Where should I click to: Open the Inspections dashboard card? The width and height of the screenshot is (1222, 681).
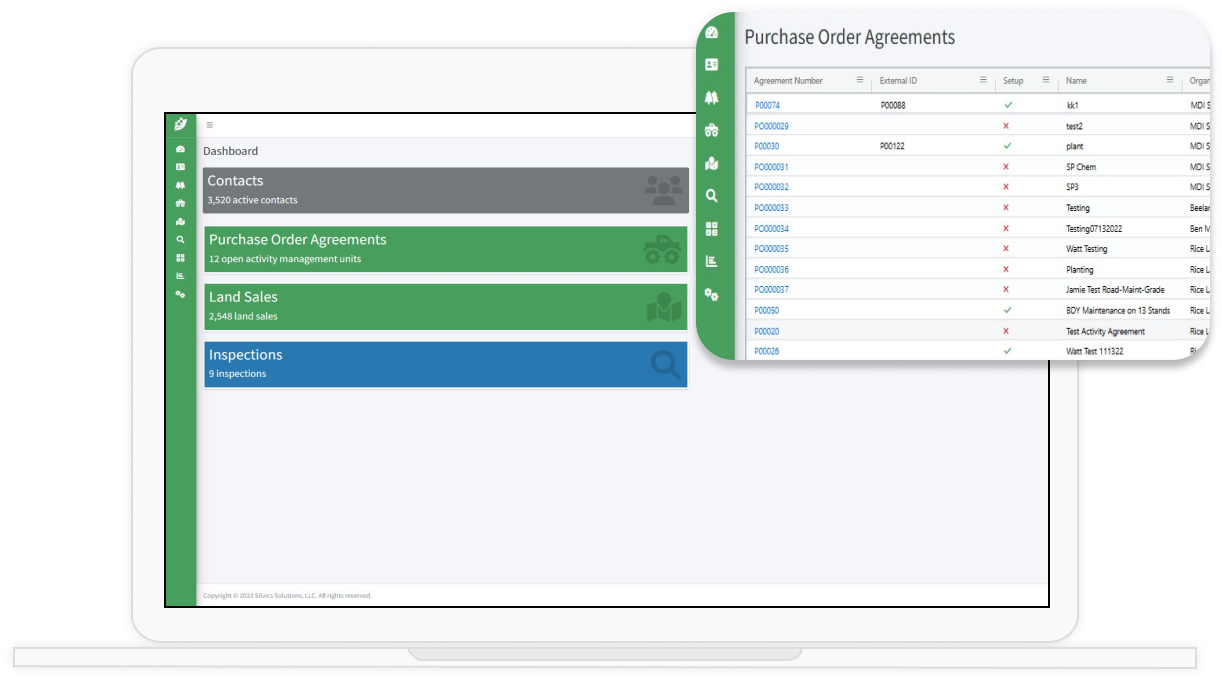pyautogui.click(x=446, y=364)
